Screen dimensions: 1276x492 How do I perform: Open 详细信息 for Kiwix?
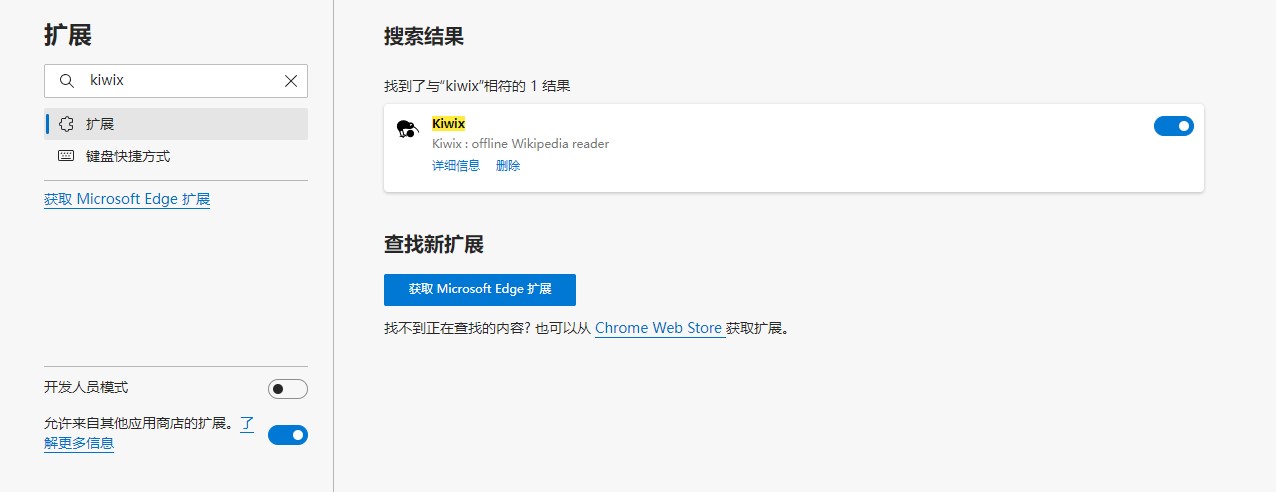456,166
